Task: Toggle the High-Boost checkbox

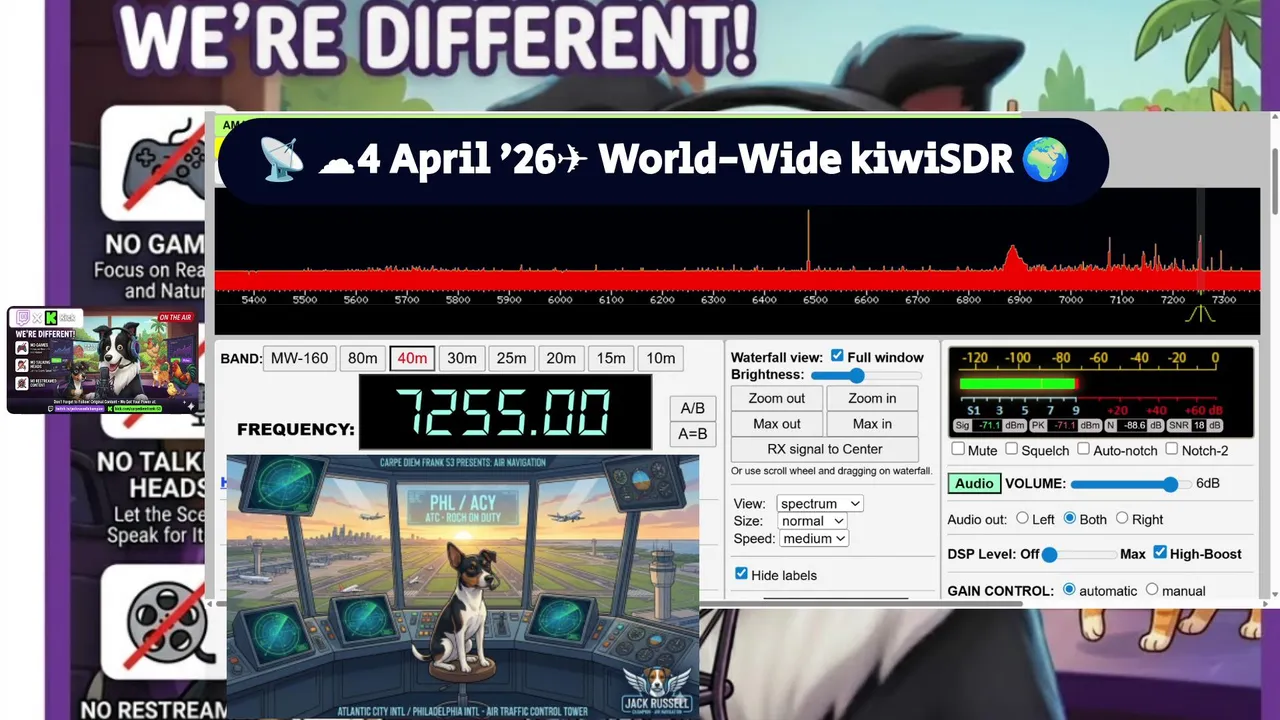Action: 1160,552
